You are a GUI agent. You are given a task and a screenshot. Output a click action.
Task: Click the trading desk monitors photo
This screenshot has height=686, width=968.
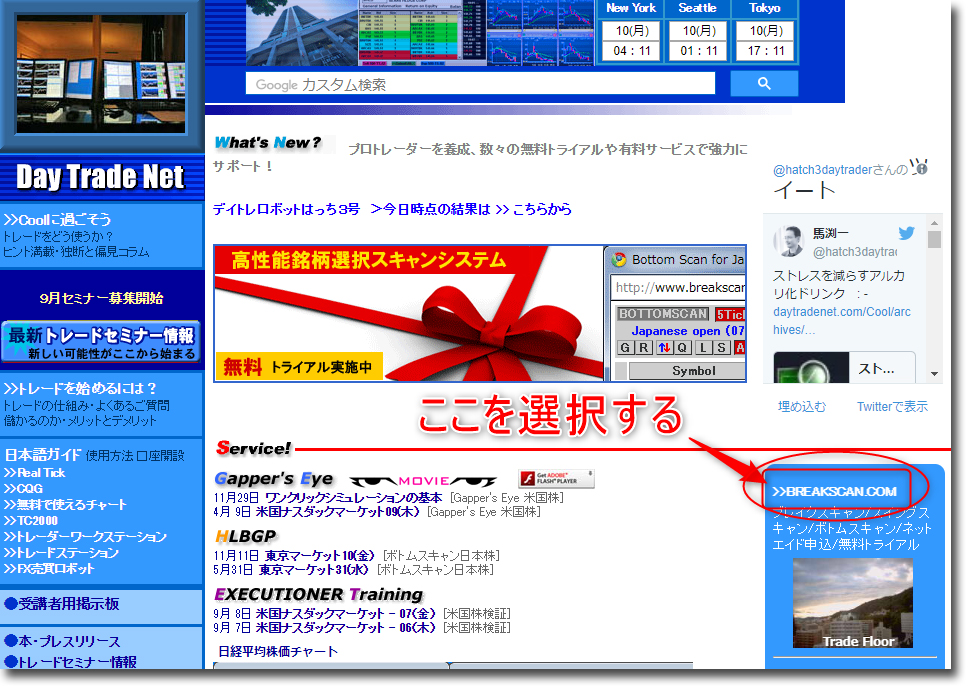[x=101, y=73]
